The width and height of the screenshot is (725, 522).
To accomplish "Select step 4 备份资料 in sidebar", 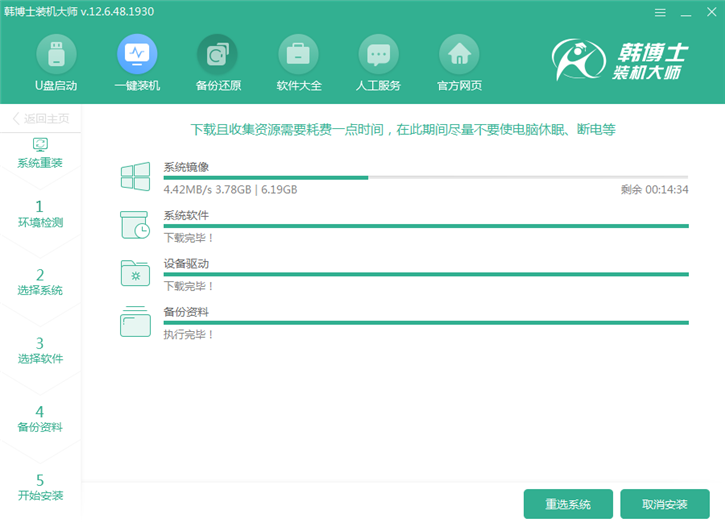I will tap(40, 418).
